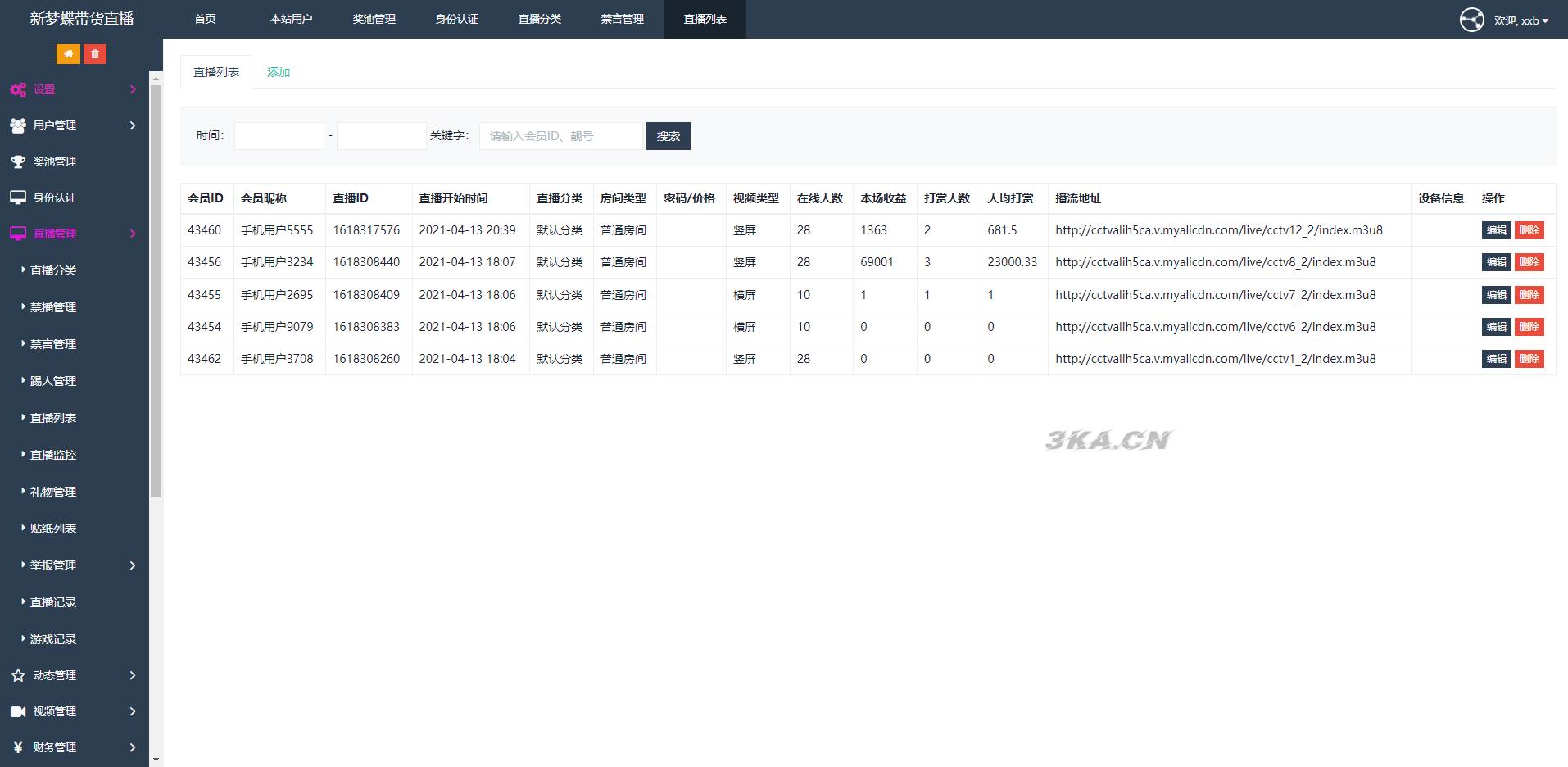Click the users icon beside 用户管理
The height and width of the screenshot is (767, 1568).
pyautogui.click(x=18, y=125)
